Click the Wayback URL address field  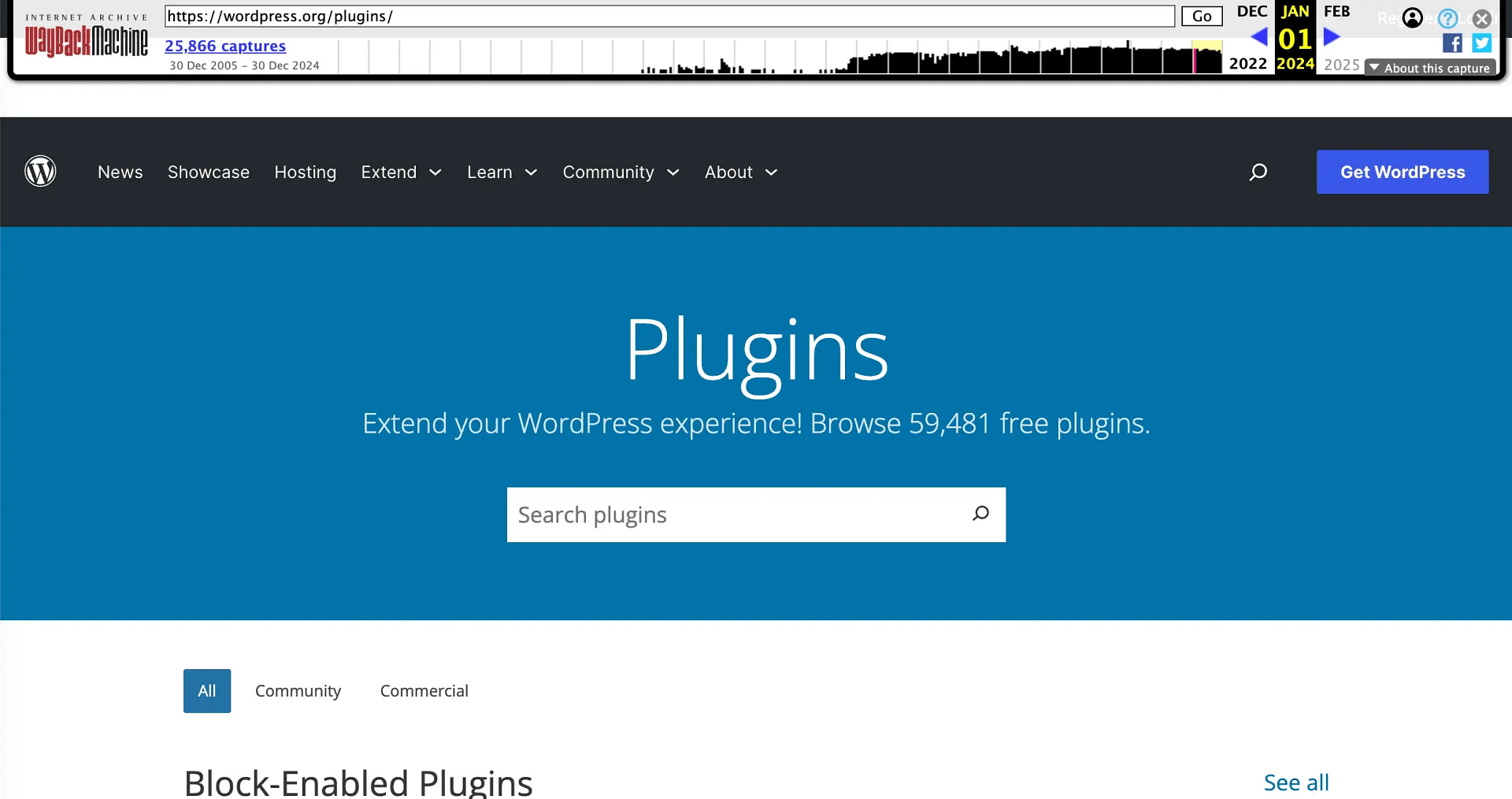pyautogui.click(x=670, y=16)
